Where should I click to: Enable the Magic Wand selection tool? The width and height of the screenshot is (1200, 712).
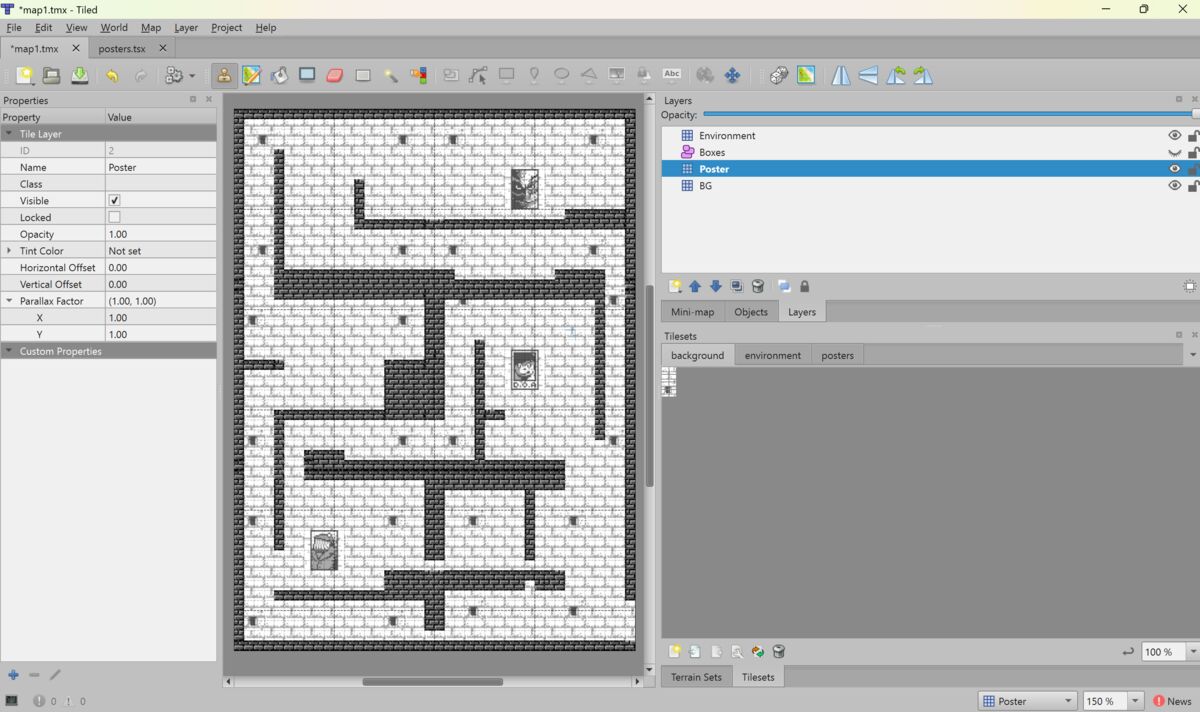(391, 74)
